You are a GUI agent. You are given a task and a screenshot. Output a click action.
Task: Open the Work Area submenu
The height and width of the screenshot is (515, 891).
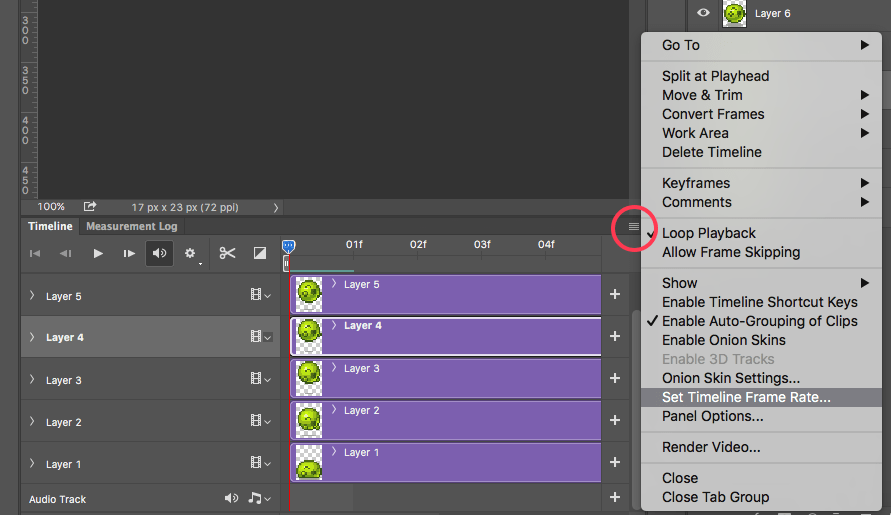point(761,133)
